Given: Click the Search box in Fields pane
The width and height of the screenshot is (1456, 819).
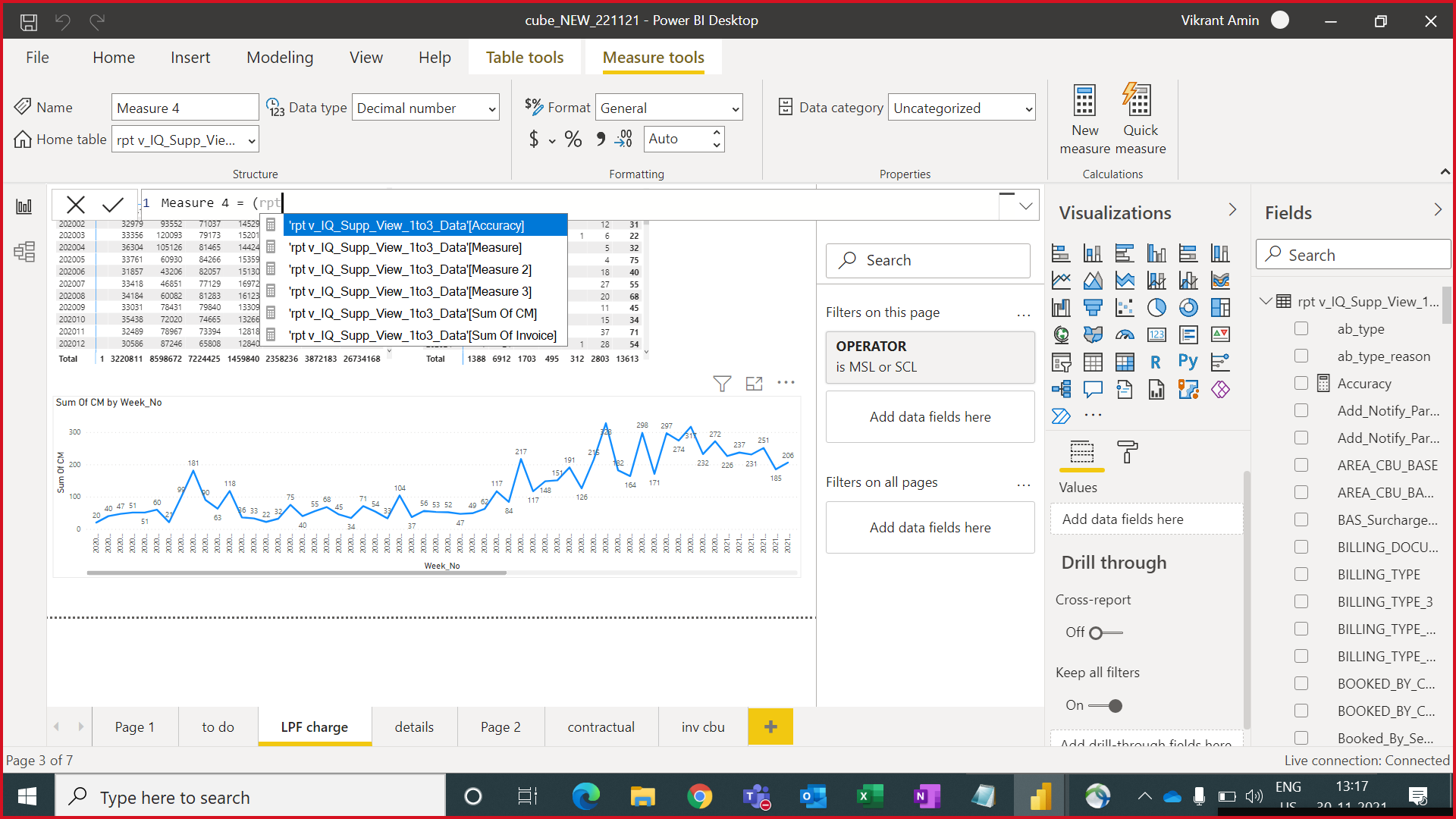Looking at the screenshot, I should tap(1353, 255).
